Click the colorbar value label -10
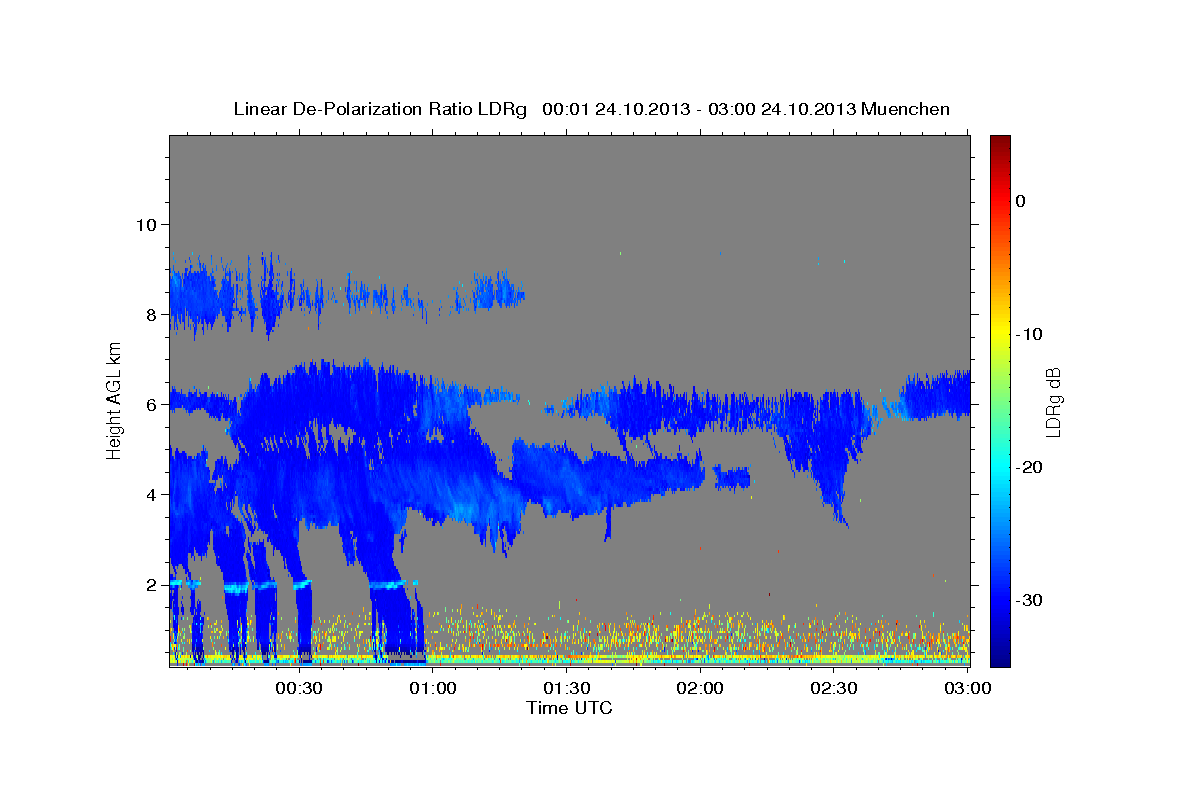 [1029, 334]
